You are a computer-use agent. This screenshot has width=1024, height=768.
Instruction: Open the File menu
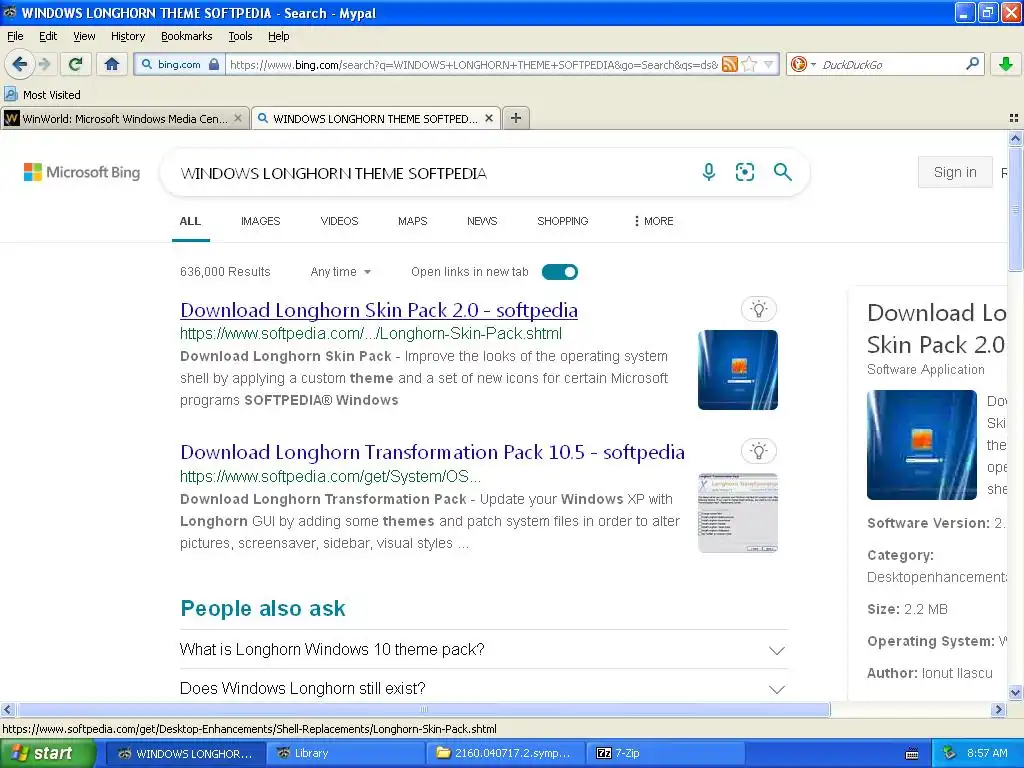tap(15, 36)
